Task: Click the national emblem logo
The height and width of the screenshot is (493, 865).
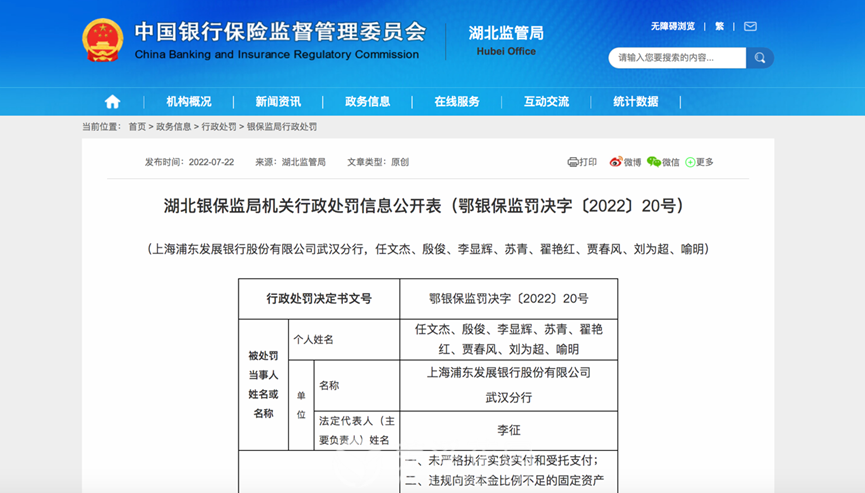Action: pos(103,40)
